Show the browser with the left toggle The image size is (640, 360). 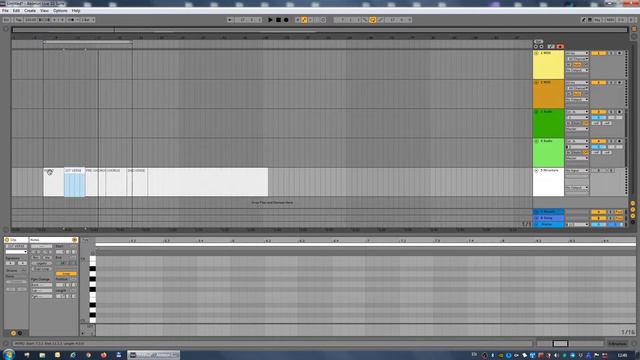click(6, 29)
